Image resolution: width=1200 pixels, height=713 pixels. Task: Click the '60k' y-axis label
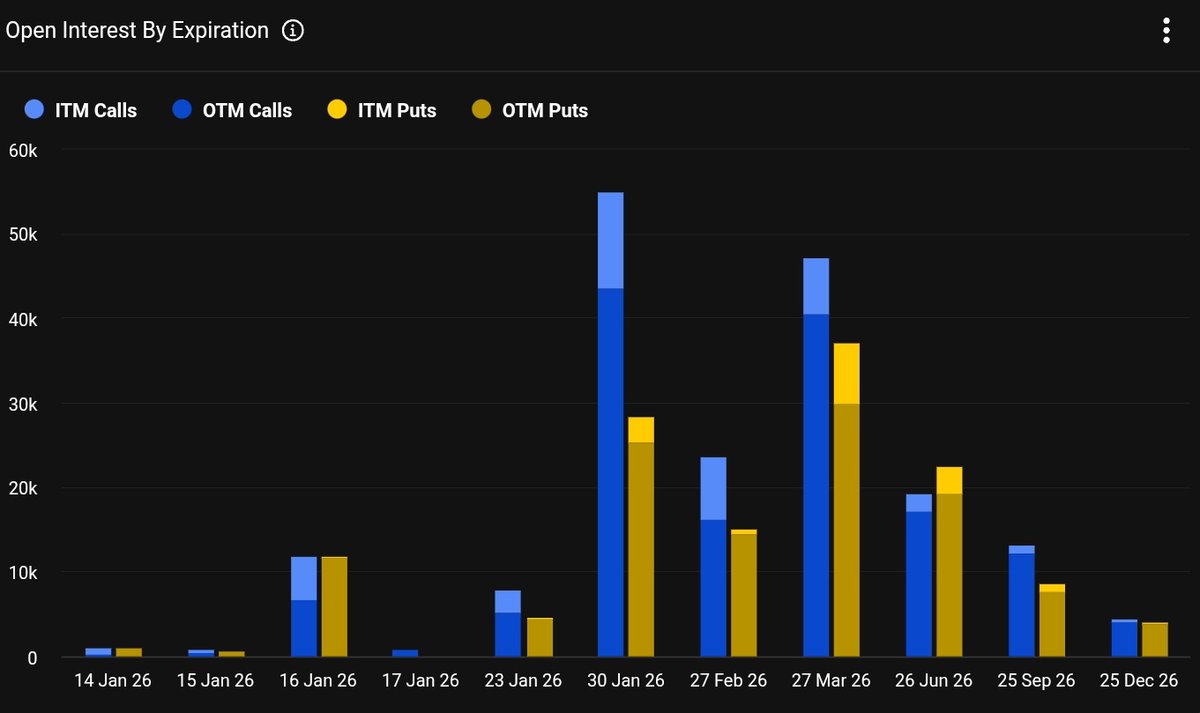[23, 151]
